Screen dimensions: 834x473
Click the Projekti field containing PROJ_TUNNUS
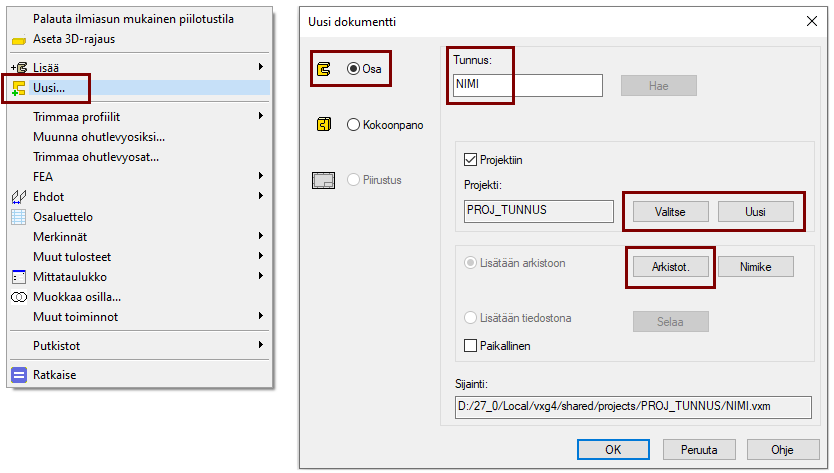(538, 211)
